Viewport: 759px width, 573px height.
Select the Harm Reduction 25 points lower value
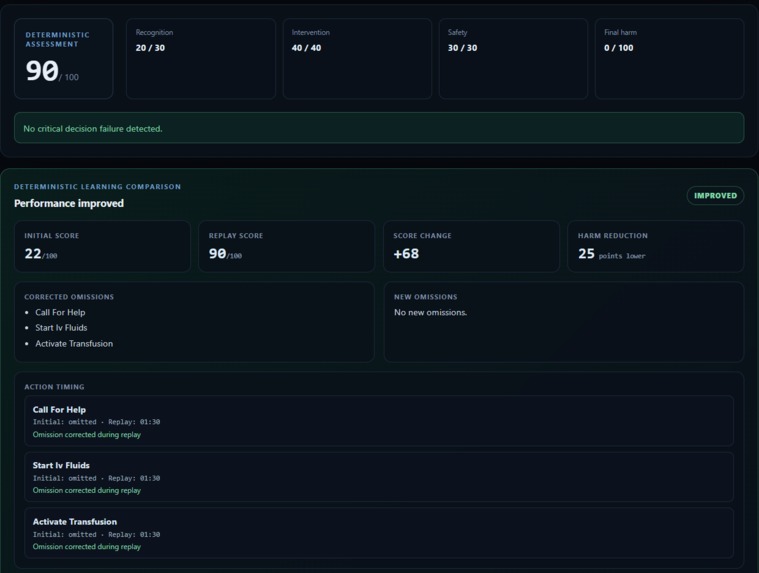(611, 254)
